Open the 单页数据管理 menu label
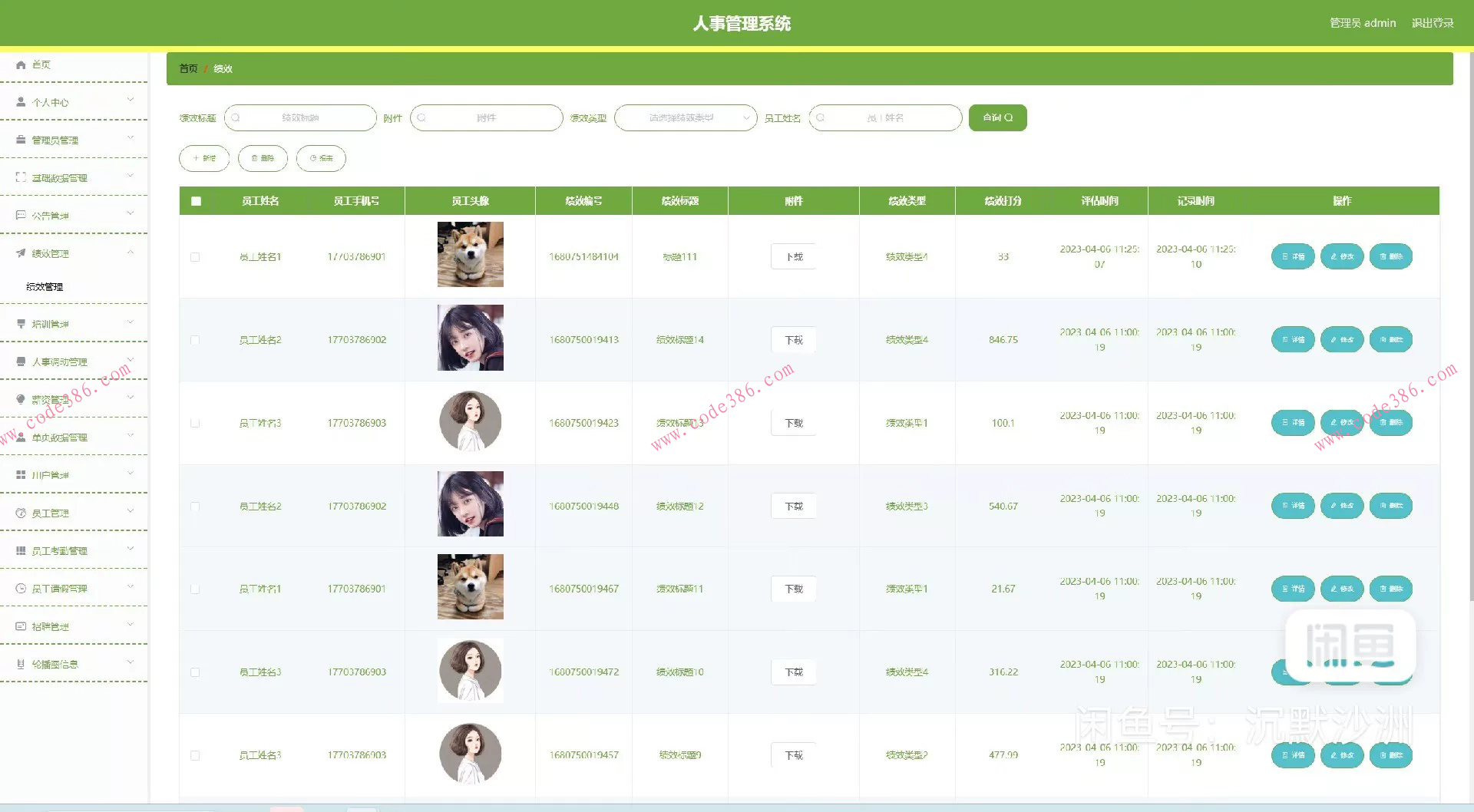 tap(59, 438)
